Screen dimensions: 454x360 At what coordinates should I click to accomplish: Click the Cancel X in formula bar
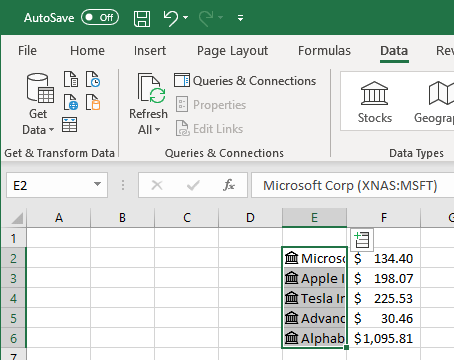pos(157,185)
